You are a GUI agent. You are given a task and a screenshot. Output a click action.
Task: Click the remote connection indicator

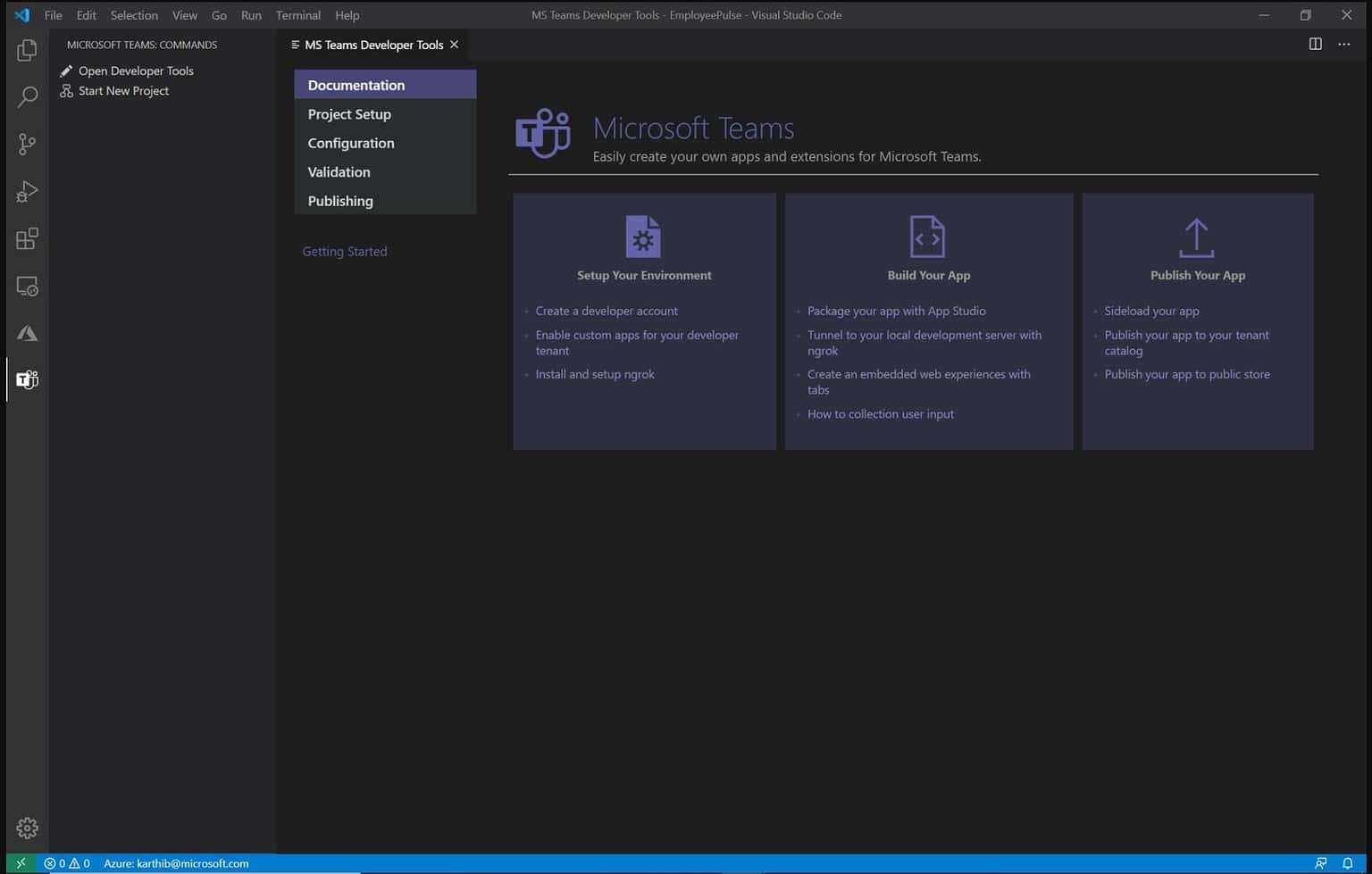point(20,863)
